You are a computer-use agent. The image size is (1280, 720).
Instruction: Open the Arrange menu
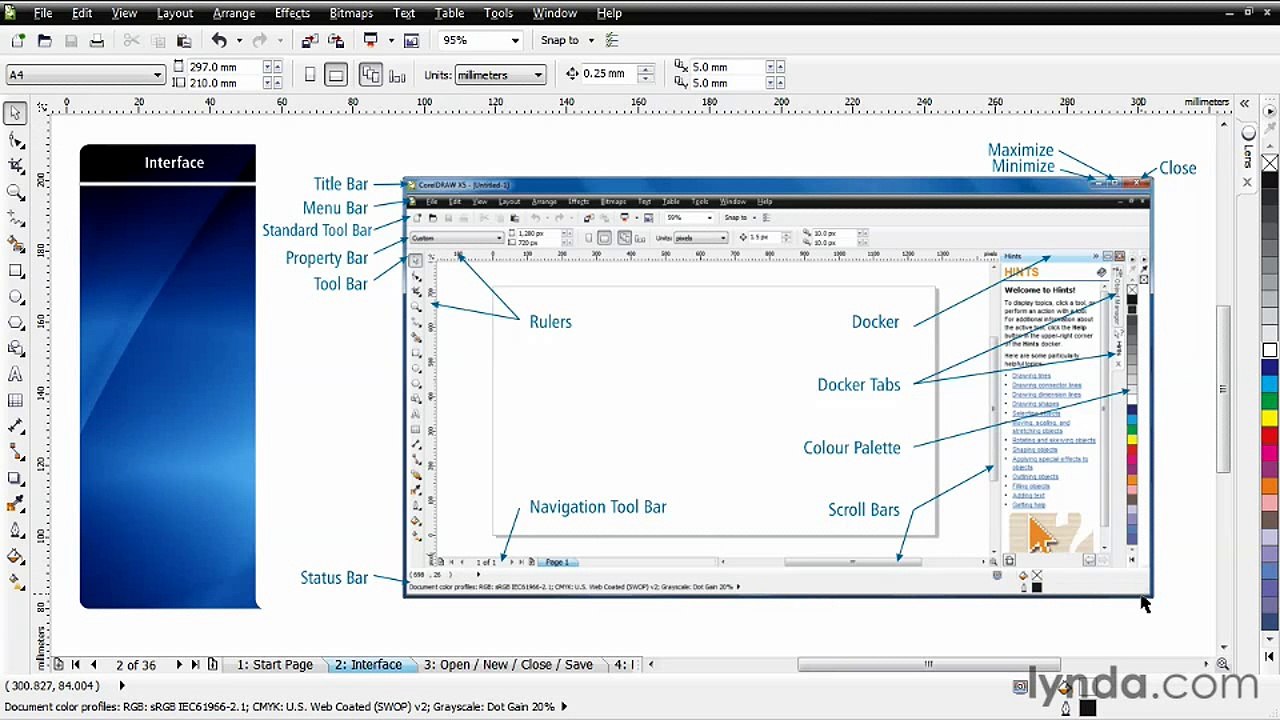(x=234, y=13)
